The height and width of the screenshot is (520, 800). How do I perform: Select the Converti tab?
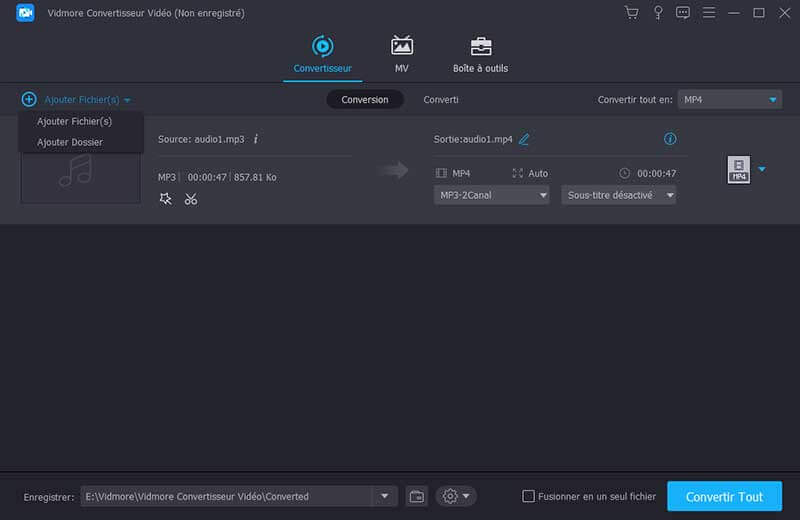pyautogui.click(x=441, y=100)
